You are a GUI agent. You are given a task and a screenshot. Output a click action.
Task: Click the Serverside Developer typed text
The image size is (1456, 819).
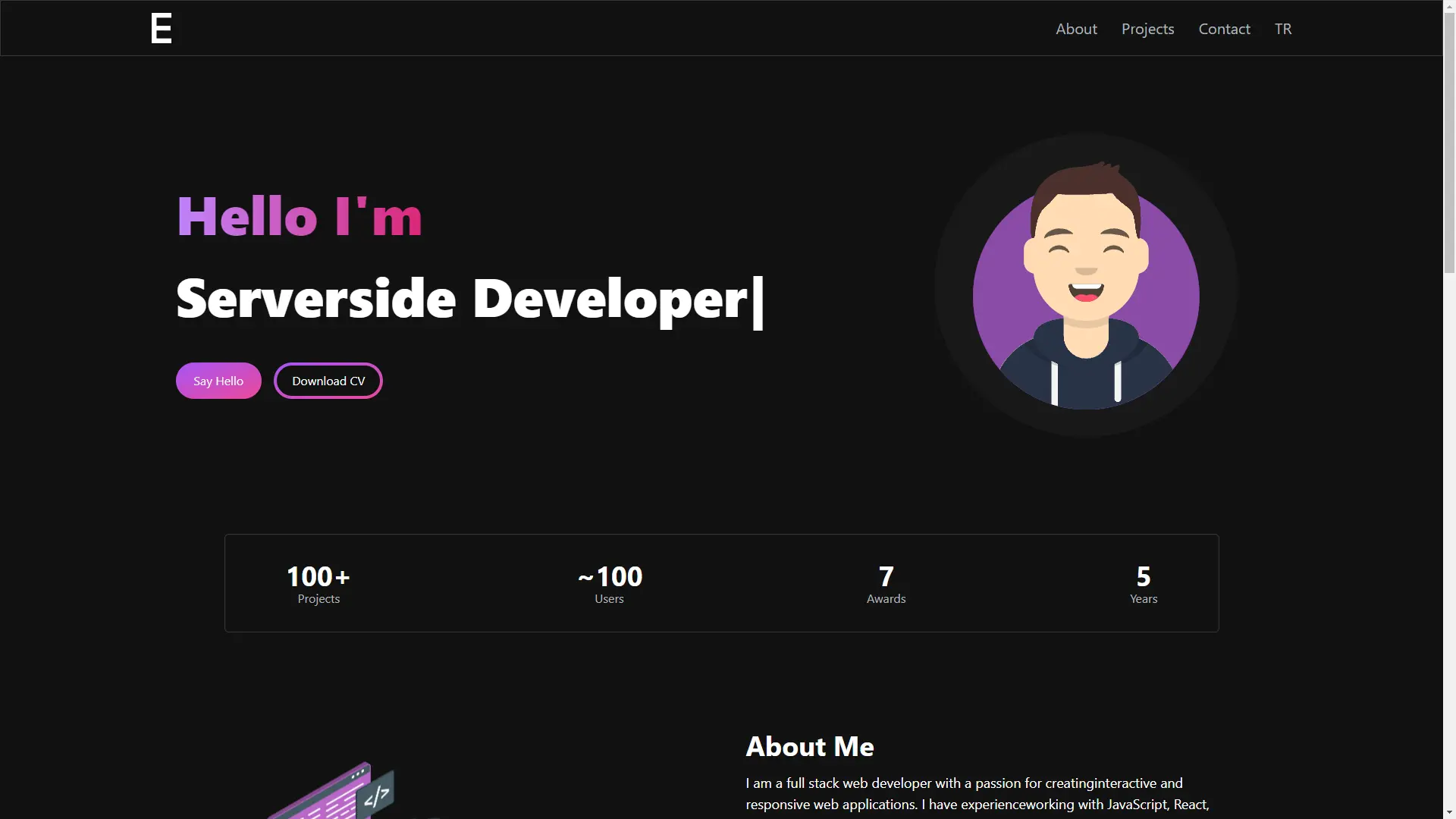(463, 300)
